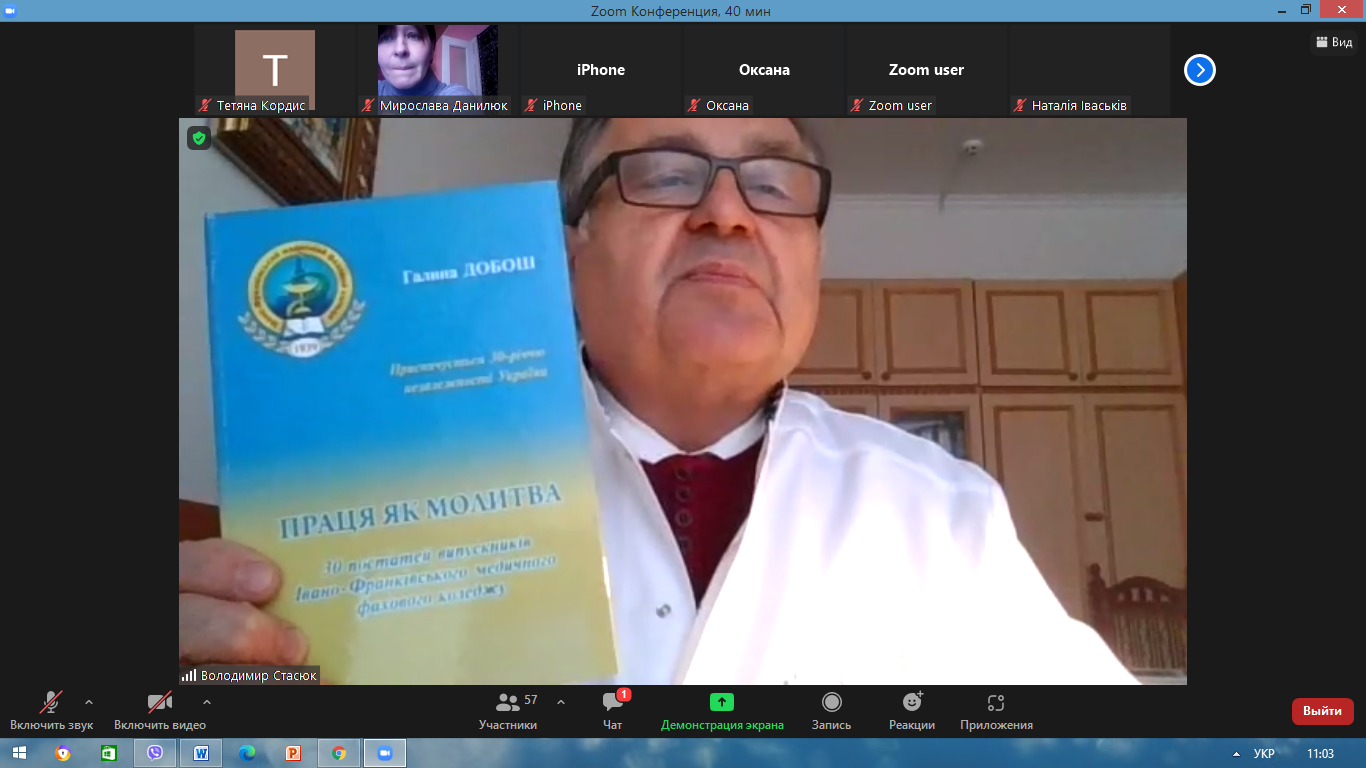Show next participants with blue arrow button
This screenshot has height=768, width=1366.
pos(1199,70)
